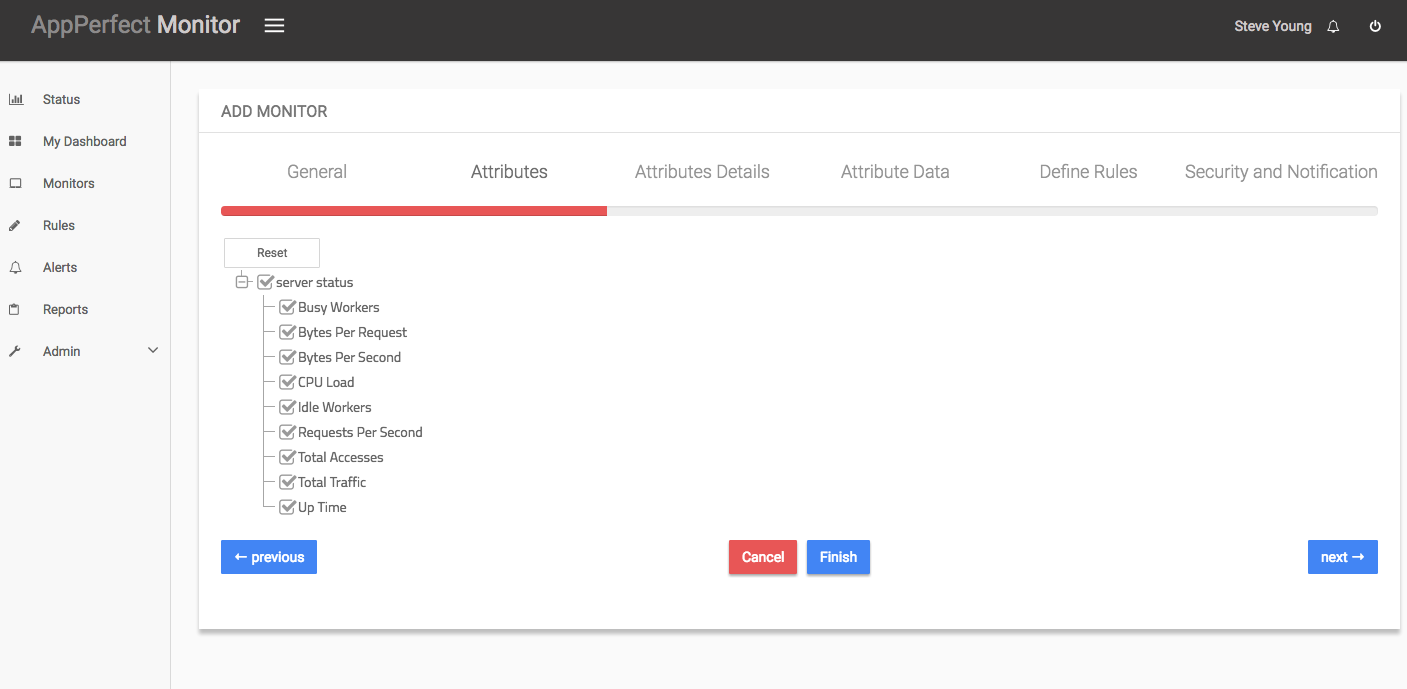1407x689 pixels.
Task: Collapse the server status tree node
Action: click(x=241, y=282)
